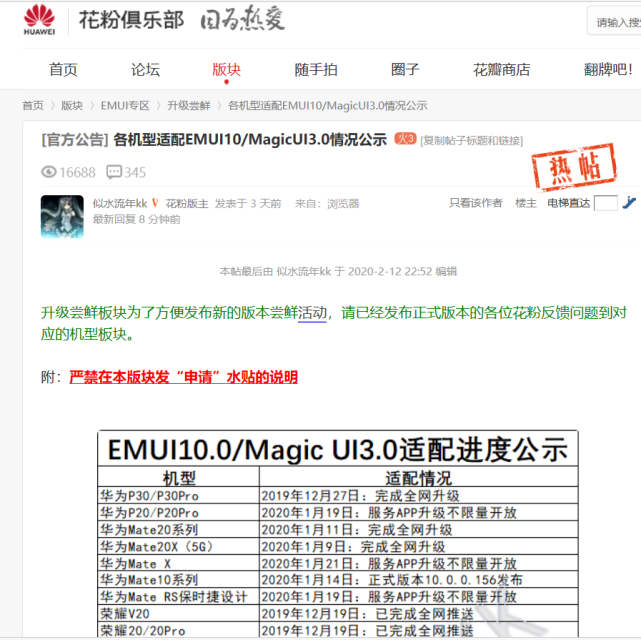
Task: Click the table cell 华为Mate20系列
Action: [179, 529]
